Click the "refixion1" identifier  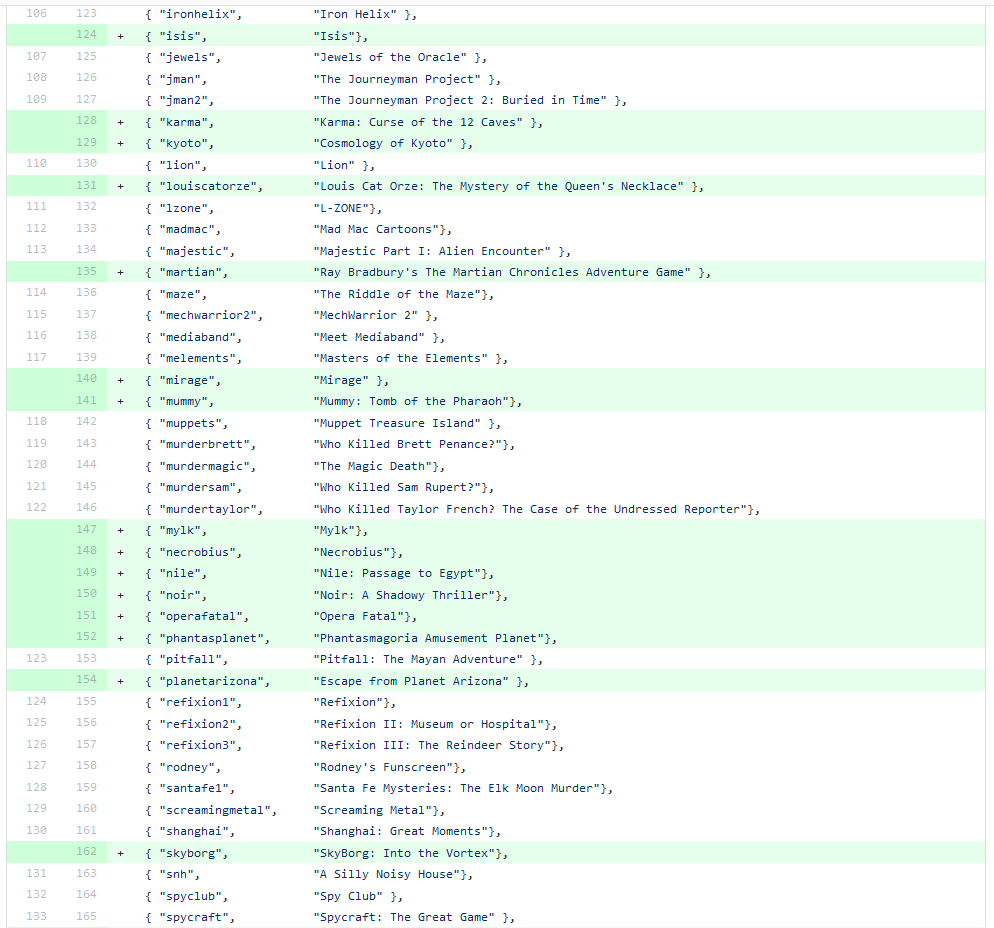tap(197, 704)
